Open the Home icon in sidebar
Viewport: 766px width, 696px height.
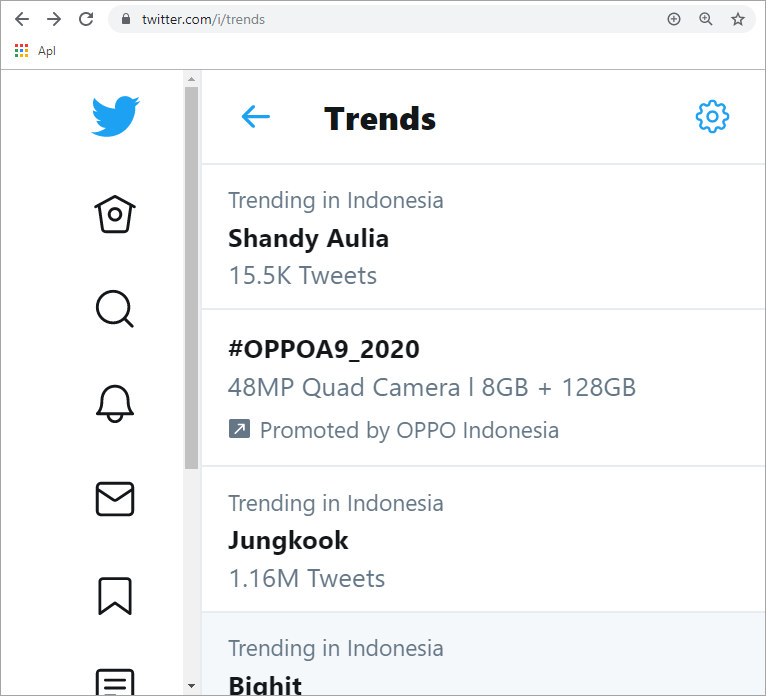click(x=115, y=214)
